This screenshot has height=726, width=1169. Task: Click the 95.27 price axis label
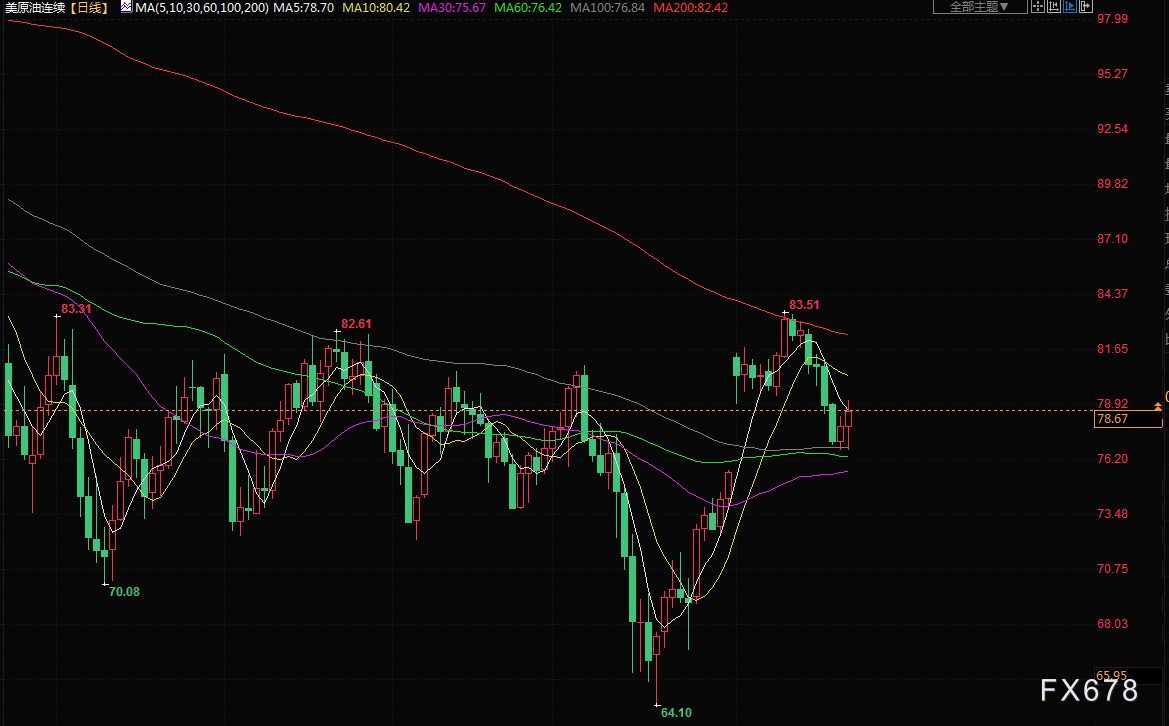point(1112,74)
